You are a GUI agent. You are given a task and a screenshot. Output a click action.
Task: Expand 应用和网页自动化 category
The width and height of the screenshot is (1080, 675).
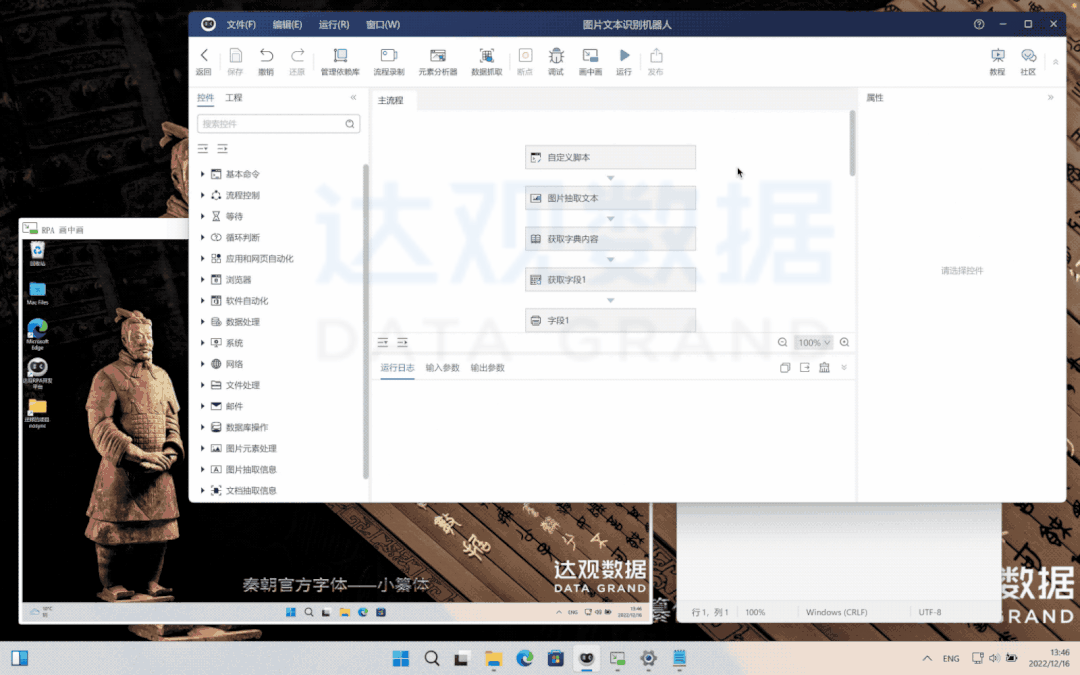(202, 258)
